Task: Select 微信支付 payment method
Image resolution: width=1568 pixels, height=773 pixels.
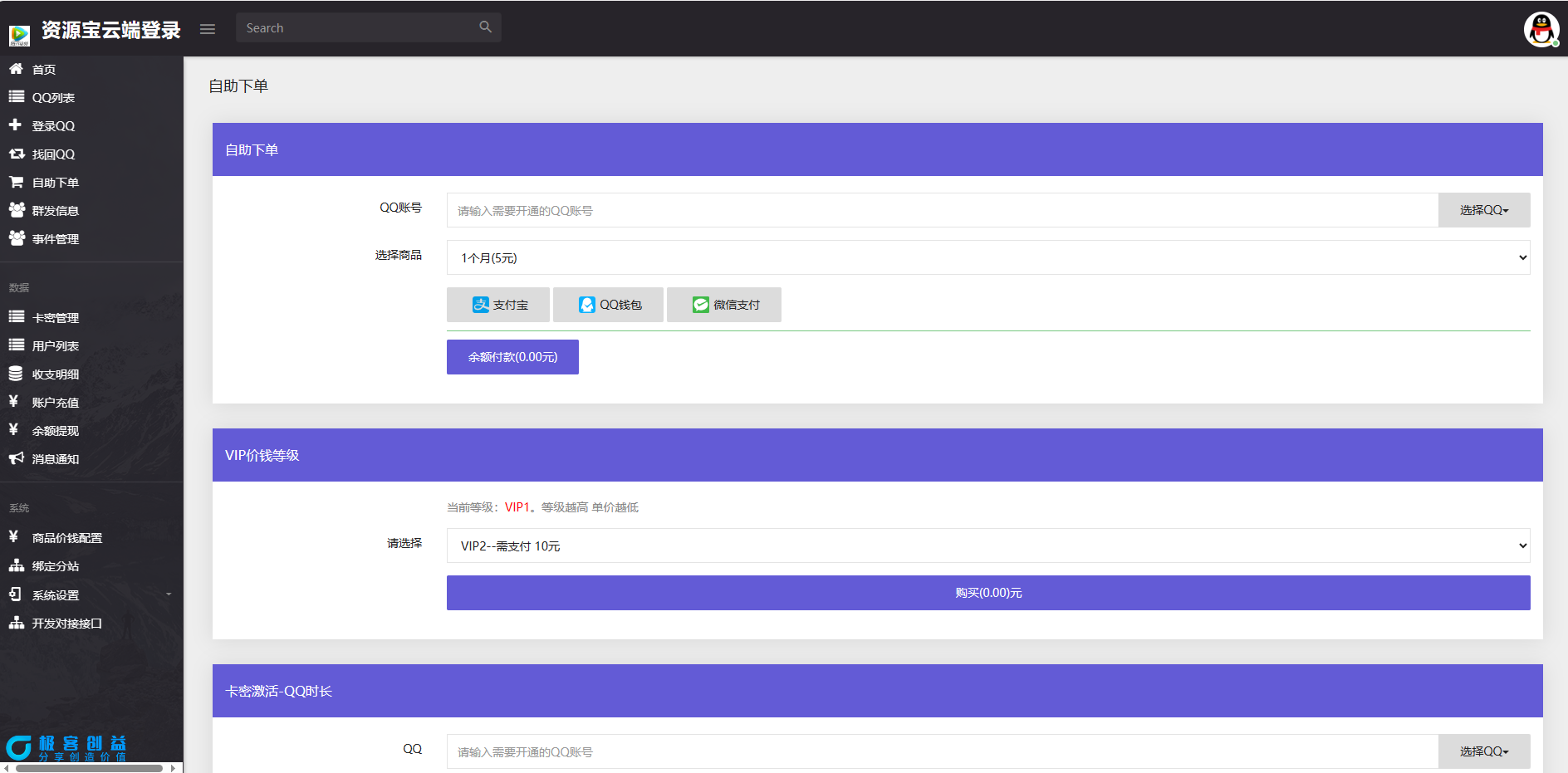Action: (x=724, y=305)
